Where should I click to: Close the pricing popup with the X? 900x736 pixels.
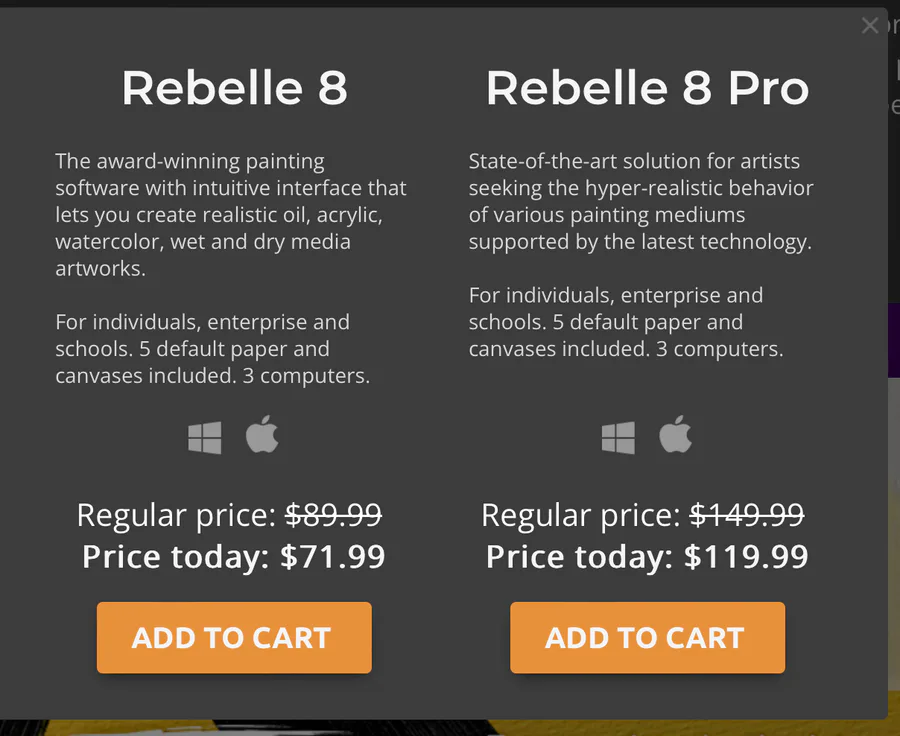click(870, 26)
